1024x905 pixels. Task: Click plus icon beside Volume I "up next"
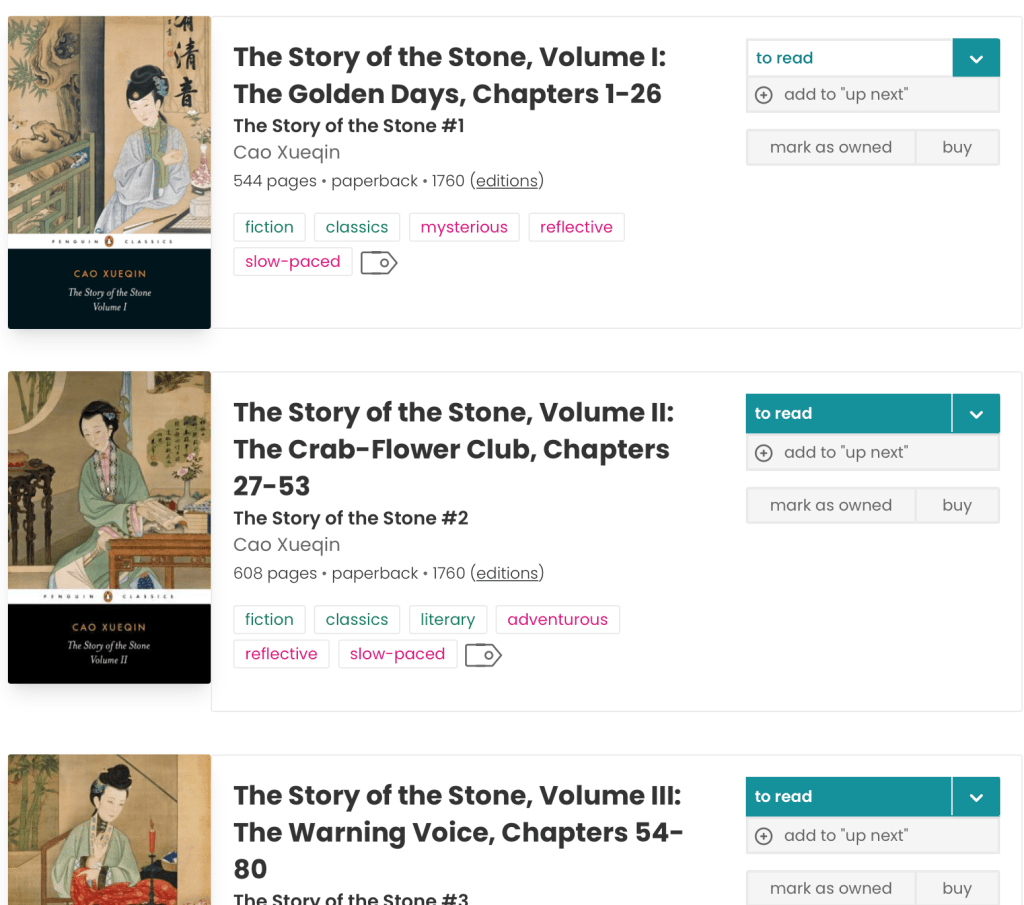(764, 95)
